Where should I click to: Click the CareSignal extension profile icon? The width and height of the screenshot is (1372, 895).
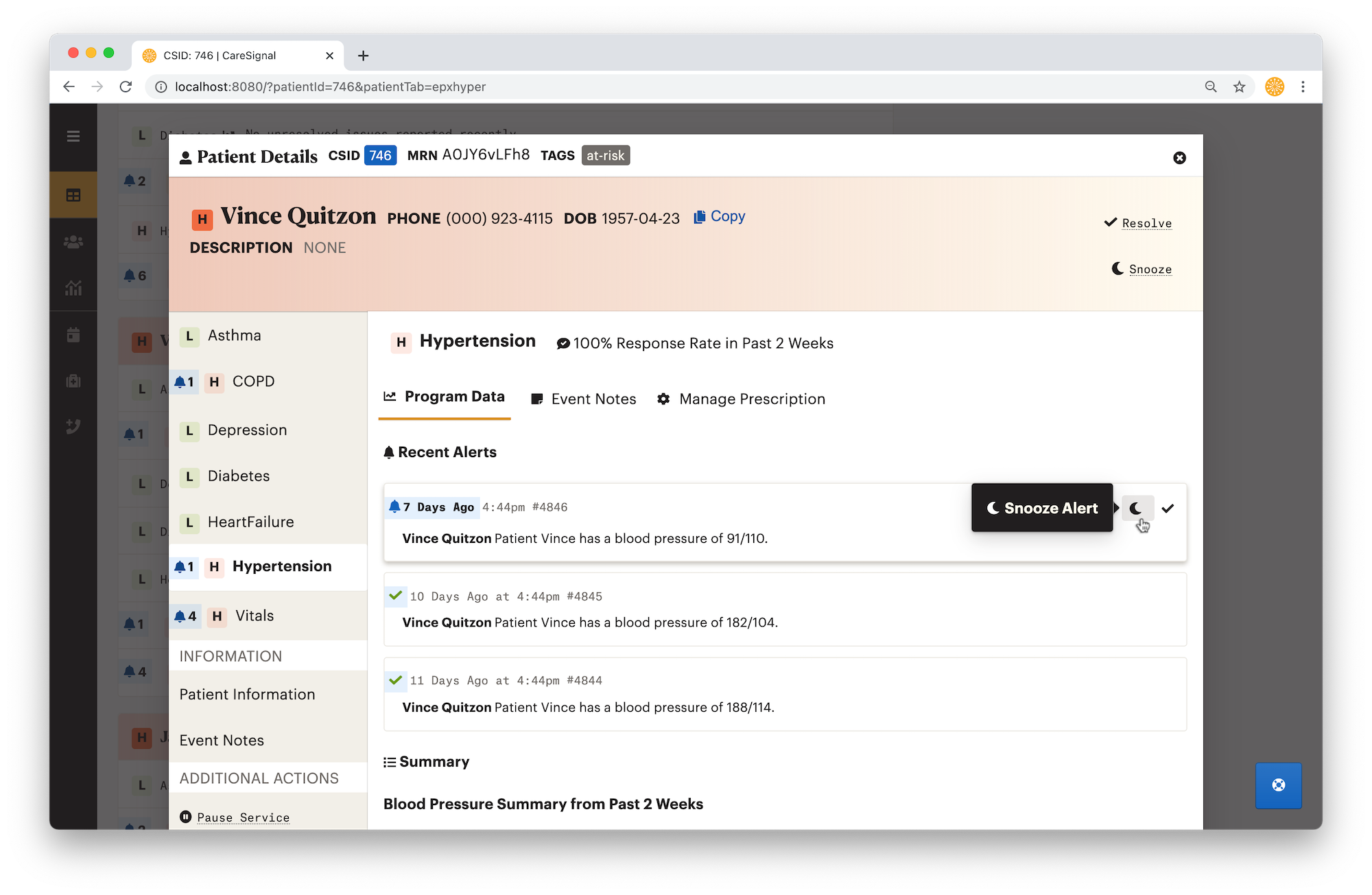[1275, 86]
